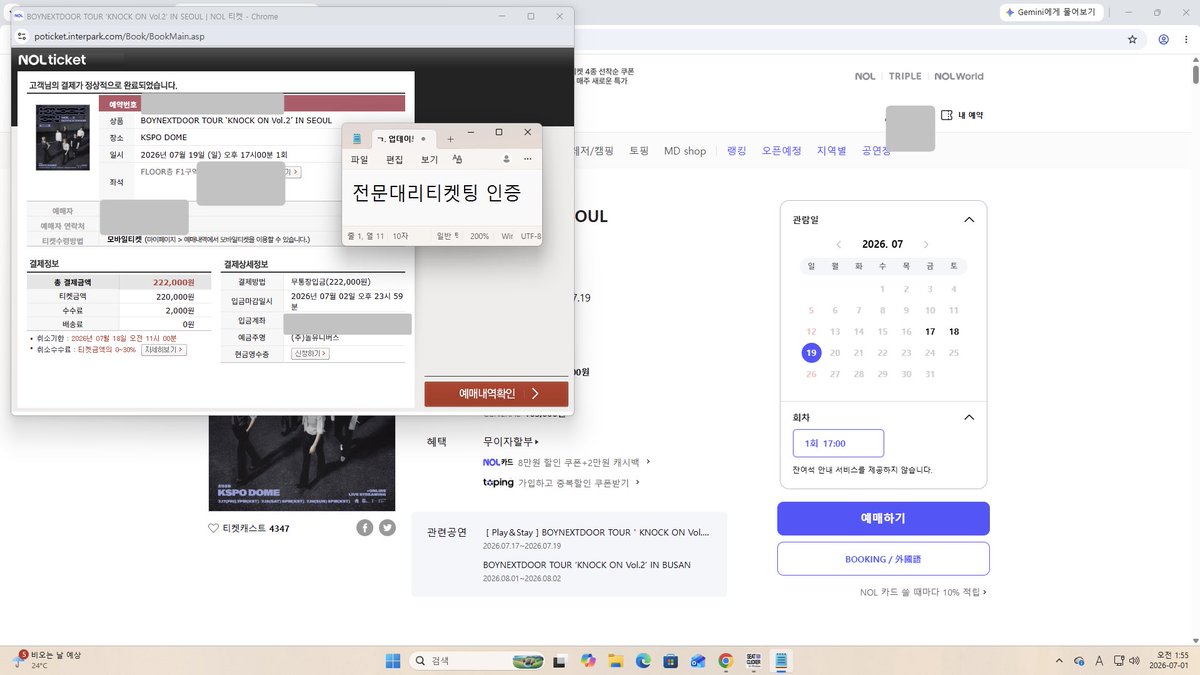Open the 지역별 navigation tab
The image size is (1200, 675).
(831, 151)
